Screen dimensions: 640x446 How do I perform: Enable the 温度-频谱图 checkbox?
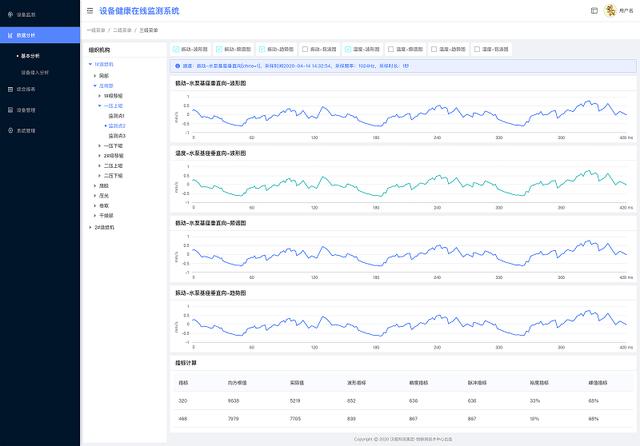tap(391, 49)
